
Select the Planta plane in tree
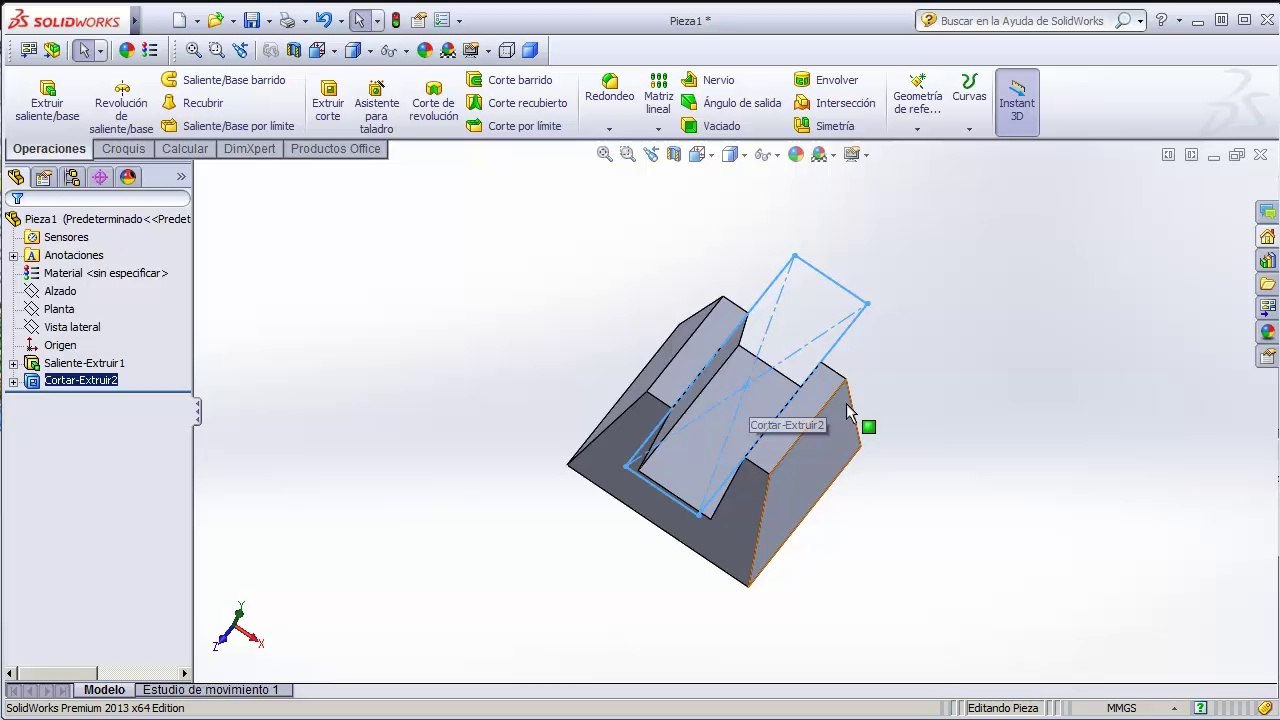pyautogui.click(x=49, y=309)
